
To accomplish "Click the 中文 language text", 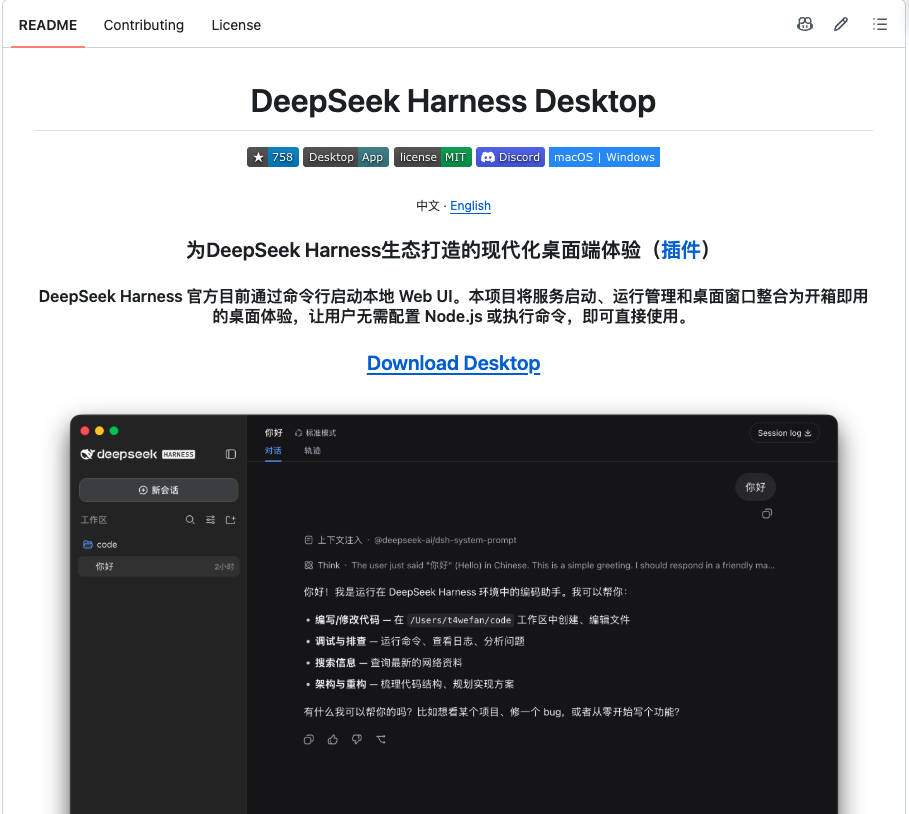I will click(428, 206).
